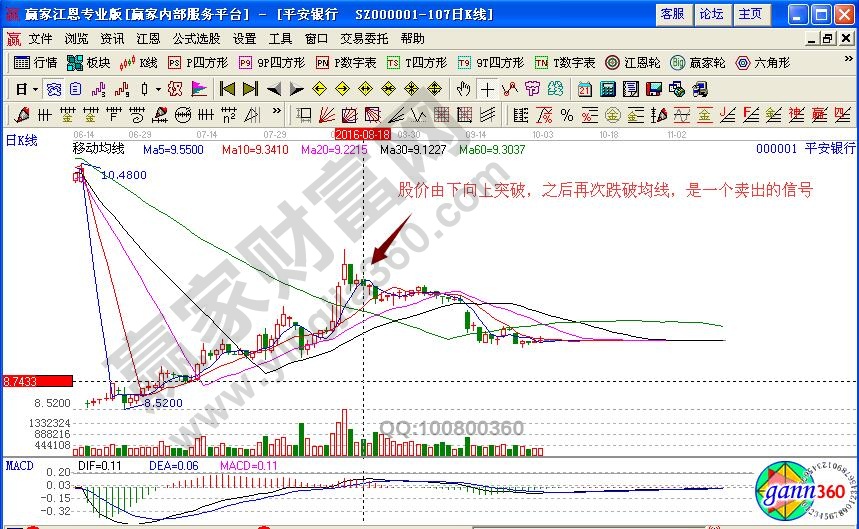
Task: Click the 客服 customer service button
Action: (673, 14)
